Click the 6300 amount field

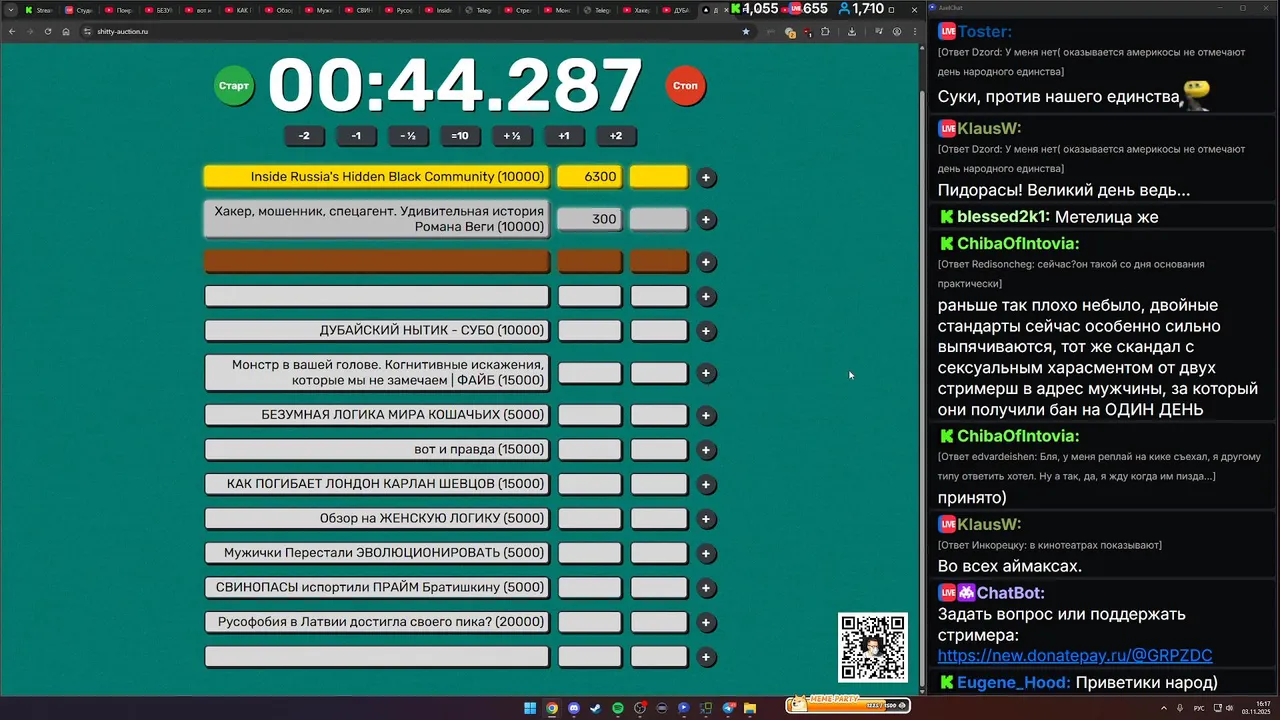[589, 177]
